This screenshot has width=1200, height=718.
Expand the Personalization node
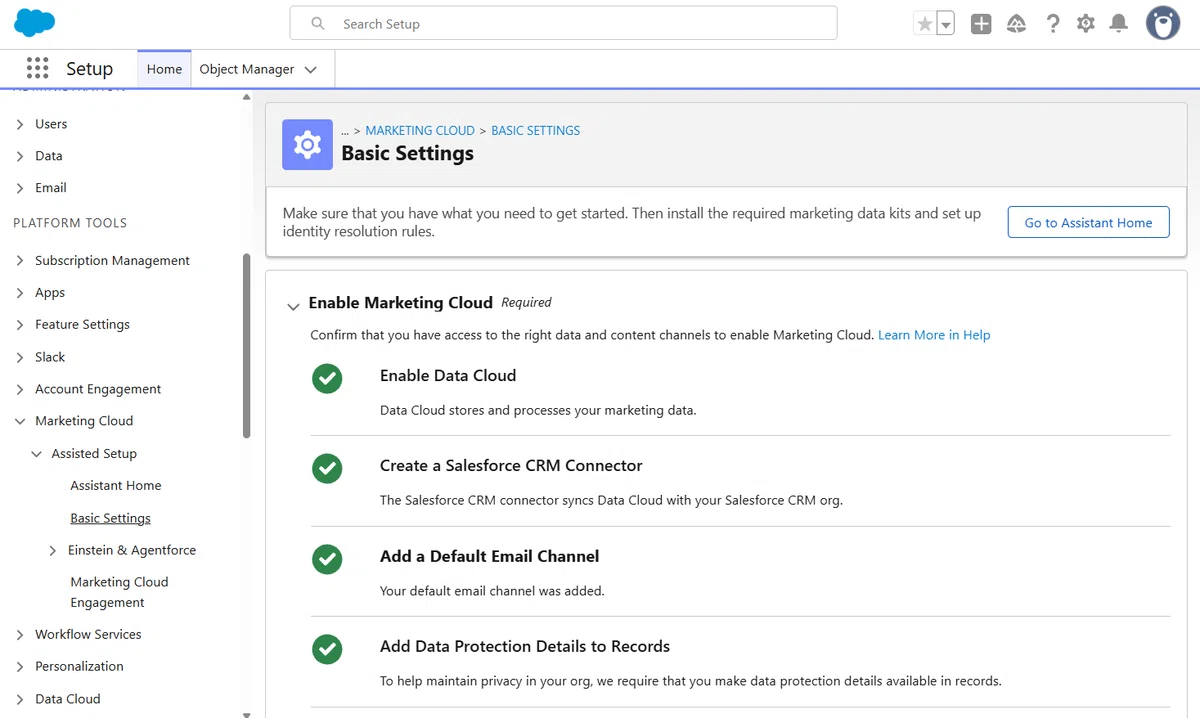click(x=20, y=667)
